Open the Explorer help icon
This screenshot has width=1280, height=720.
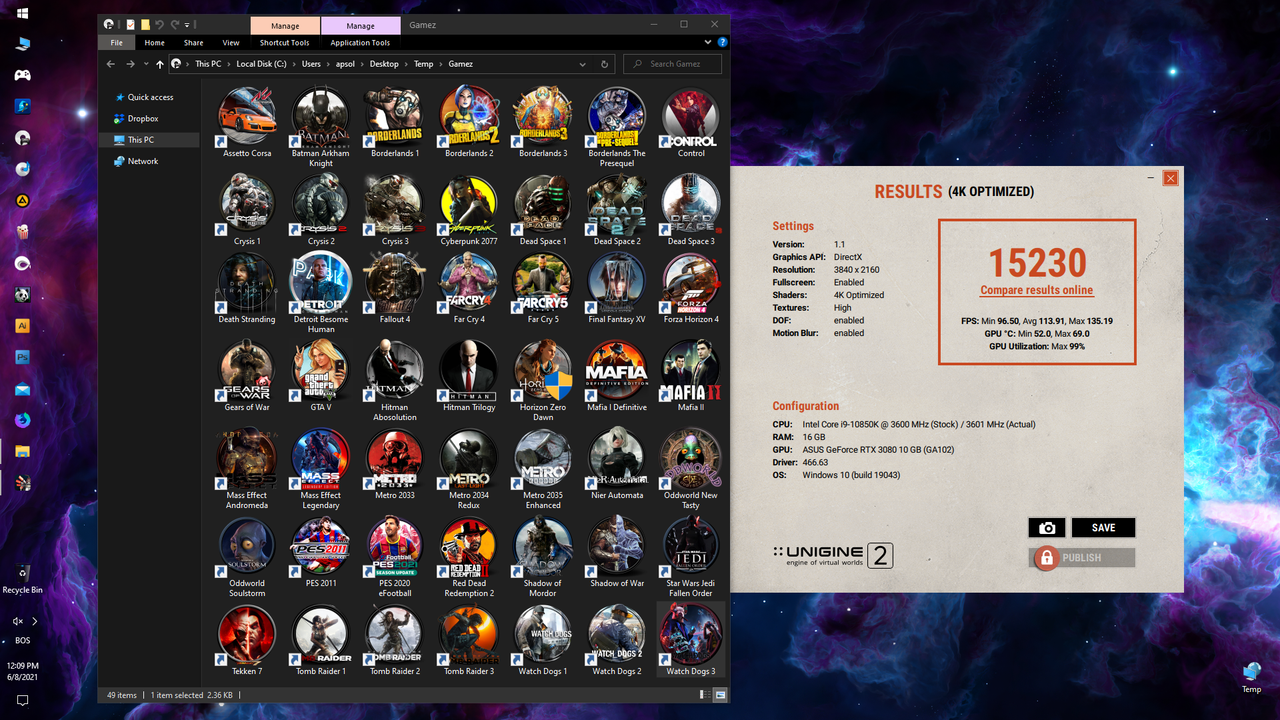click(722, 43)
